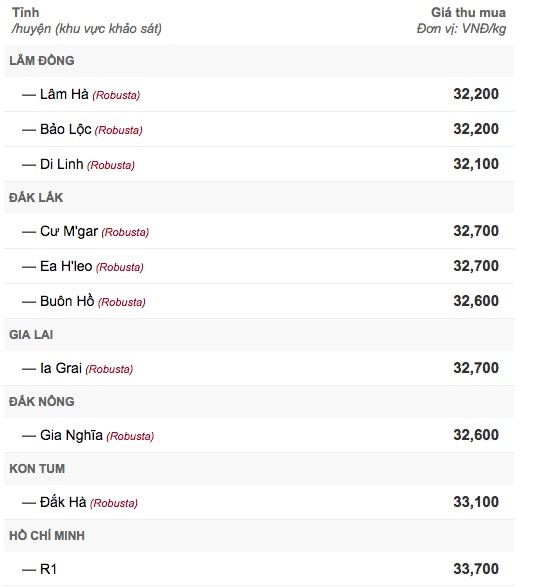Image resolution: width=536 pixels, height=587 pixels.
Task: Open the ĐẮK NÔNG province header
Action: click(42, 402)
